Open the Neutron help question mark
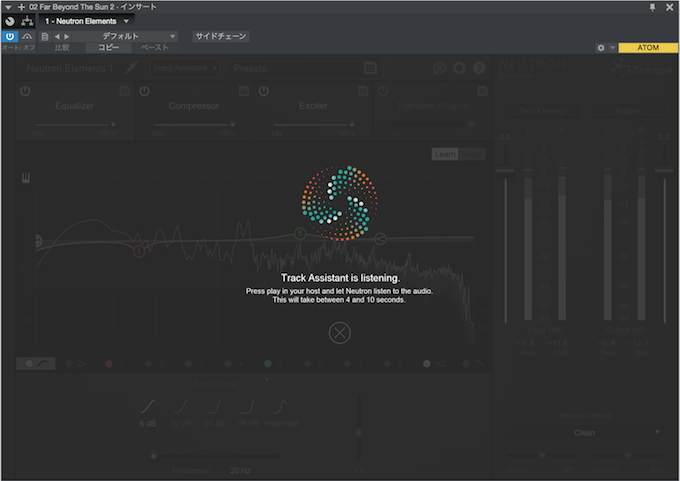The height and width of the screenshot is (481, 680). pyautogui.click(x=479, y=68)
